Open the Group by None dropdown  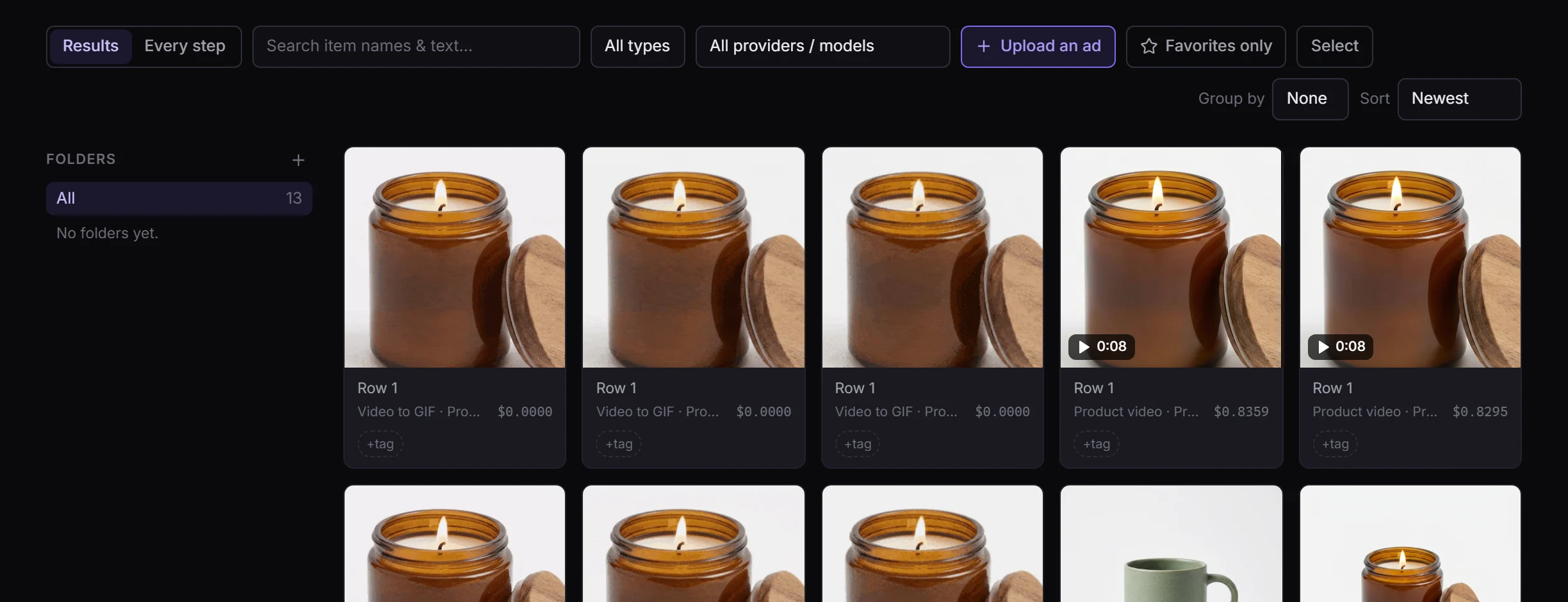coord(1310,99)
